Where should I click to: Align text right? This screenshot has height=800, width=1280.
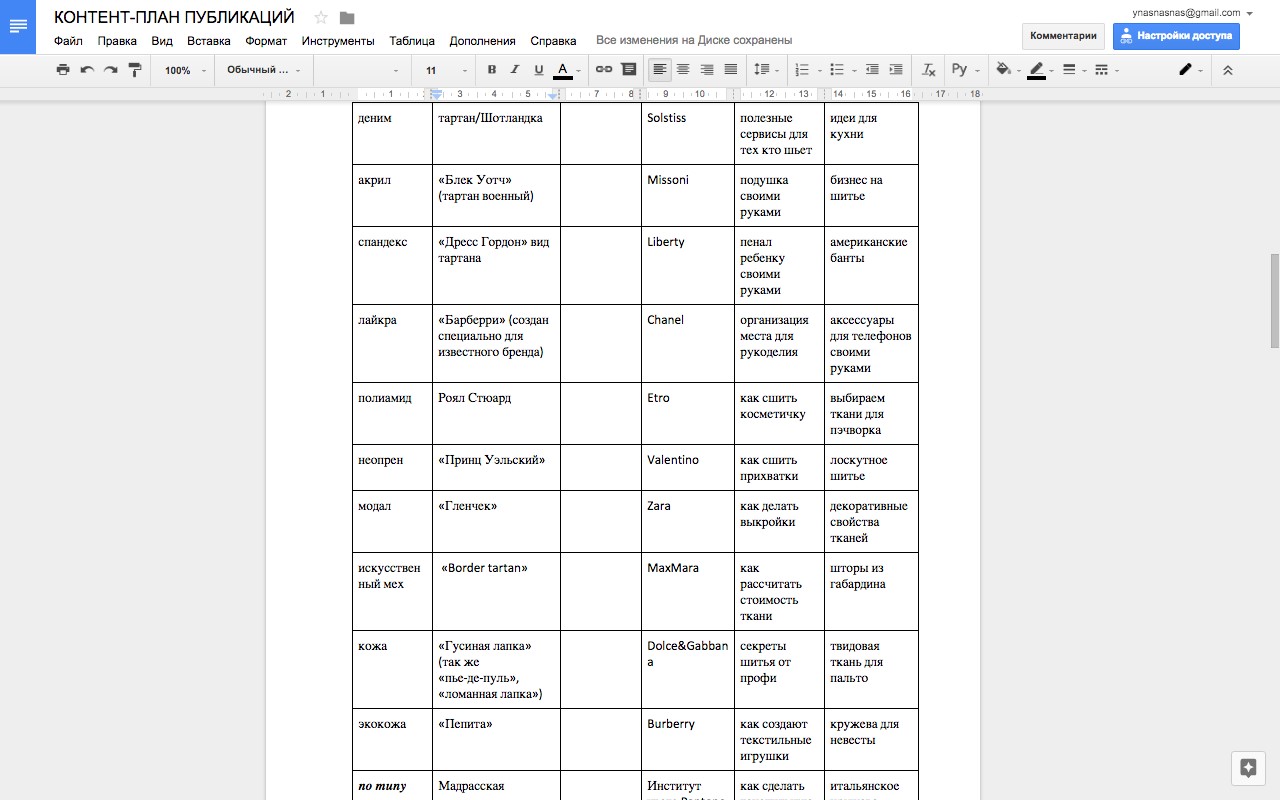(x=707, y=70)
